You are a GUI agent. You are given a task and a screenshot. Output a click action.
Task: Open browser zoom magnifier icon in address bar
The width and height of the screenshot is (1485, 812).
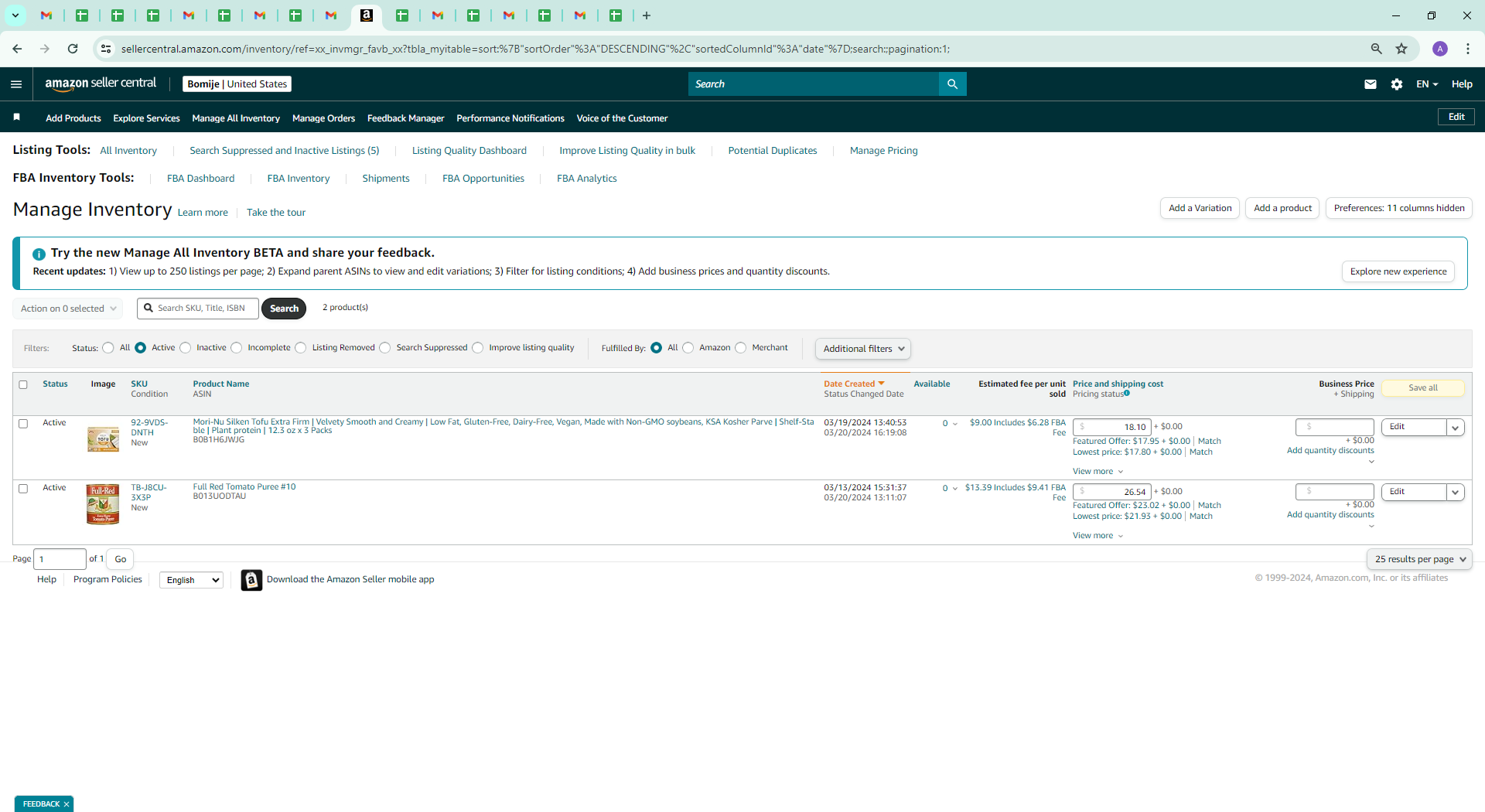1377,49
